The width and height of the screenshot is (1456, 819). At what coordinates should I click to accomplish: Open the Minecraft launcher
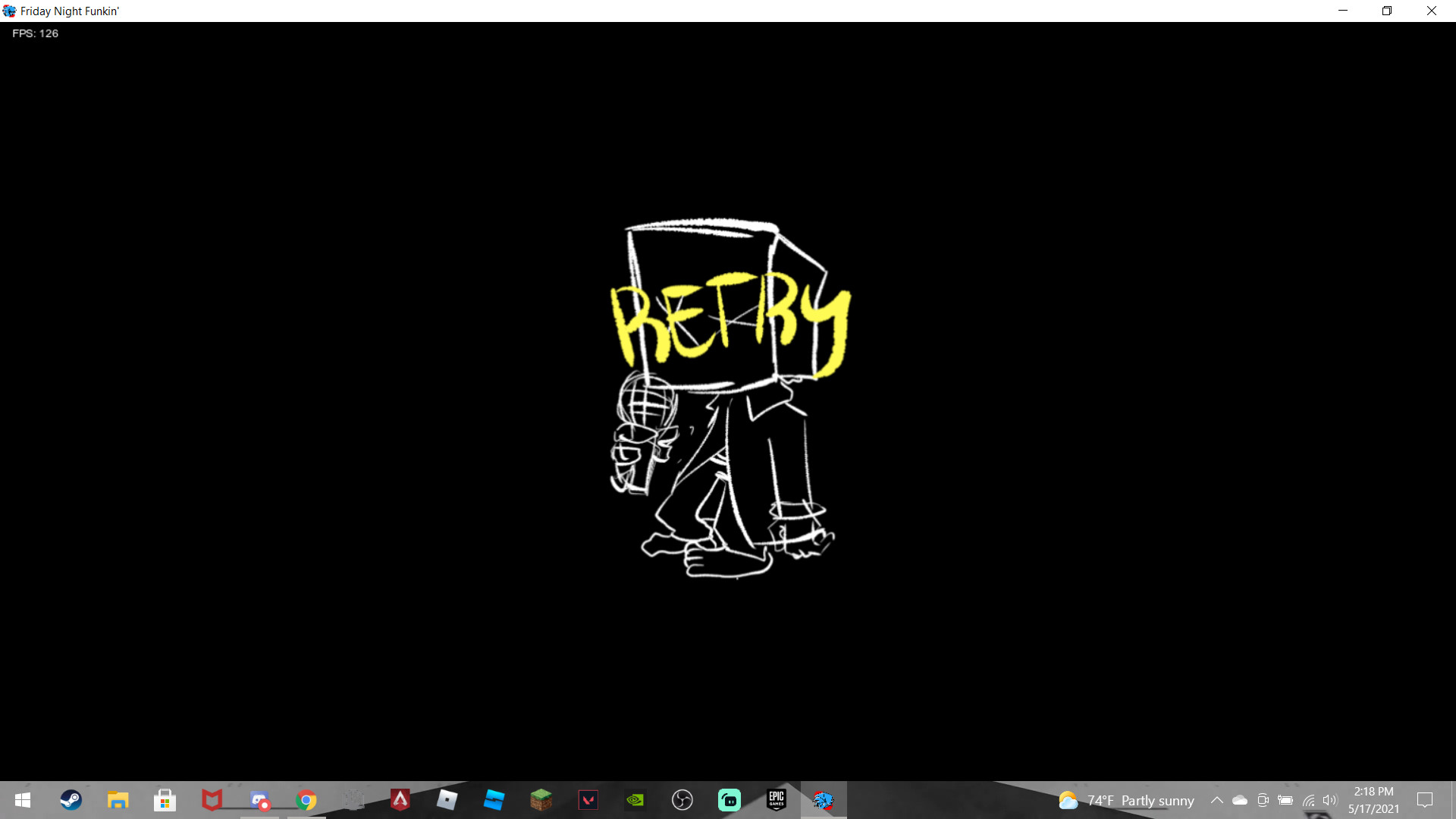[x=541, y=800]
